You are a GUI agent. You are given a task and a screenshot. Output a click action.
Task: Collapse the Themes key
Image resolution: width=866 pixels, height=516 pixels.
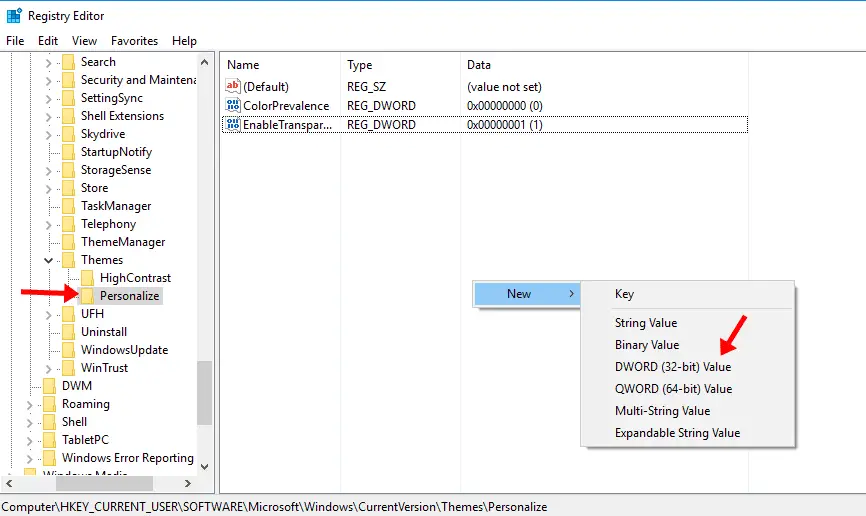coord(49,260)
